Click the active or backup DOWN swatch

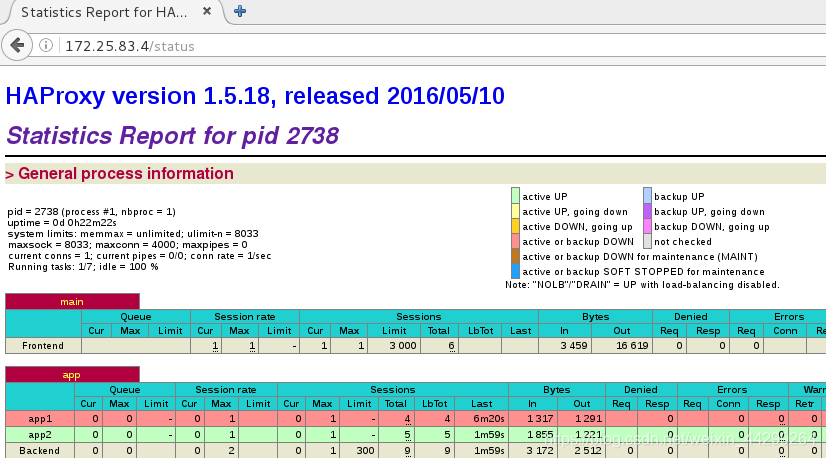(x=515, y=241)
